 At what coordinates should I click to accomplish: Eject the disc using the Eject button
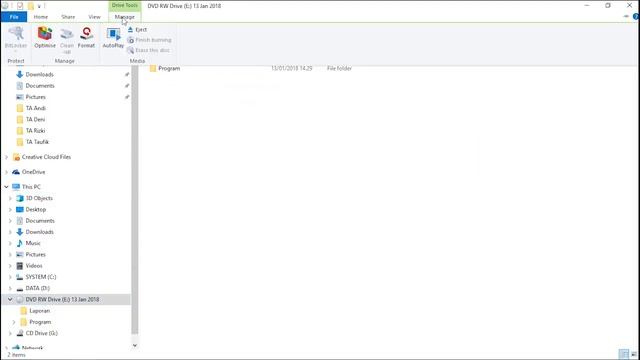137,30
